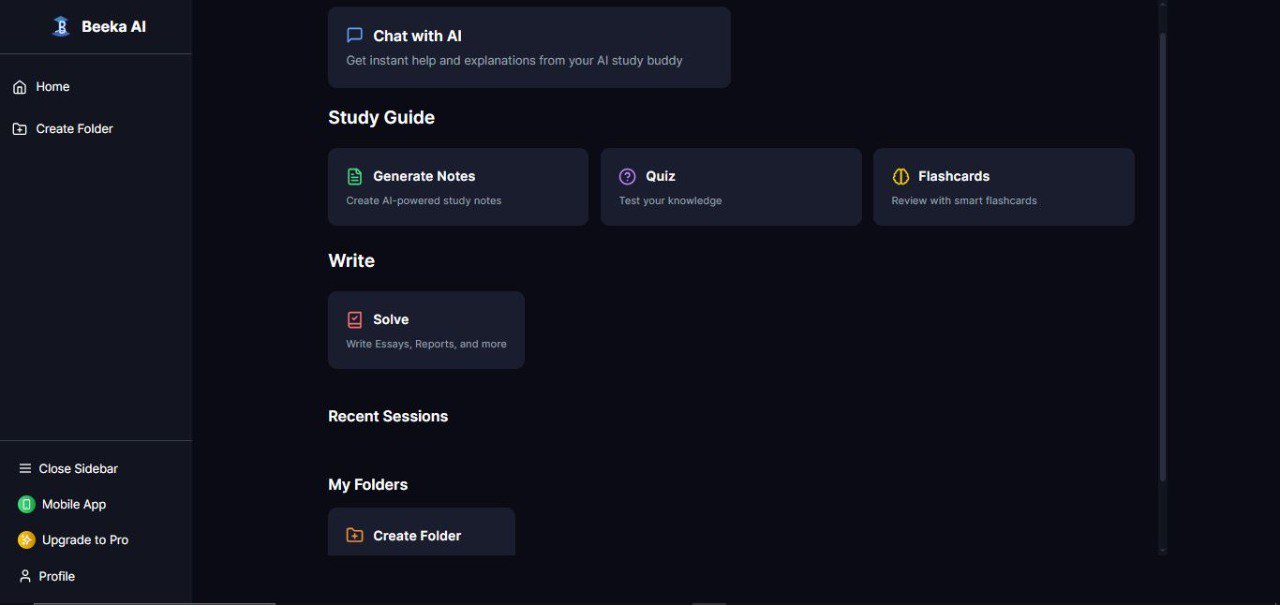Click the Beeka AI logo
This screenshot has width=1280, height=605.
63,26
